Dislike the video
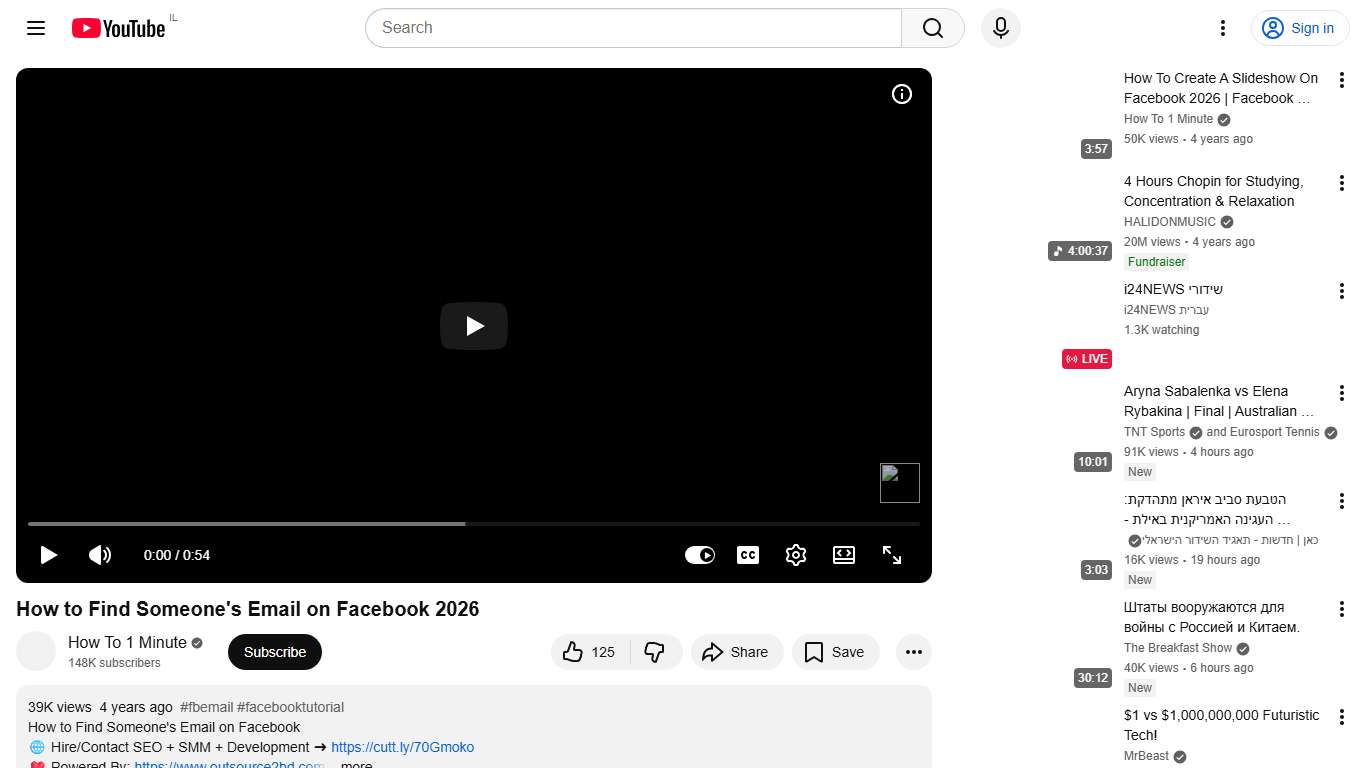The height and width of the screenshot is (768, 1366). point(655,651)
